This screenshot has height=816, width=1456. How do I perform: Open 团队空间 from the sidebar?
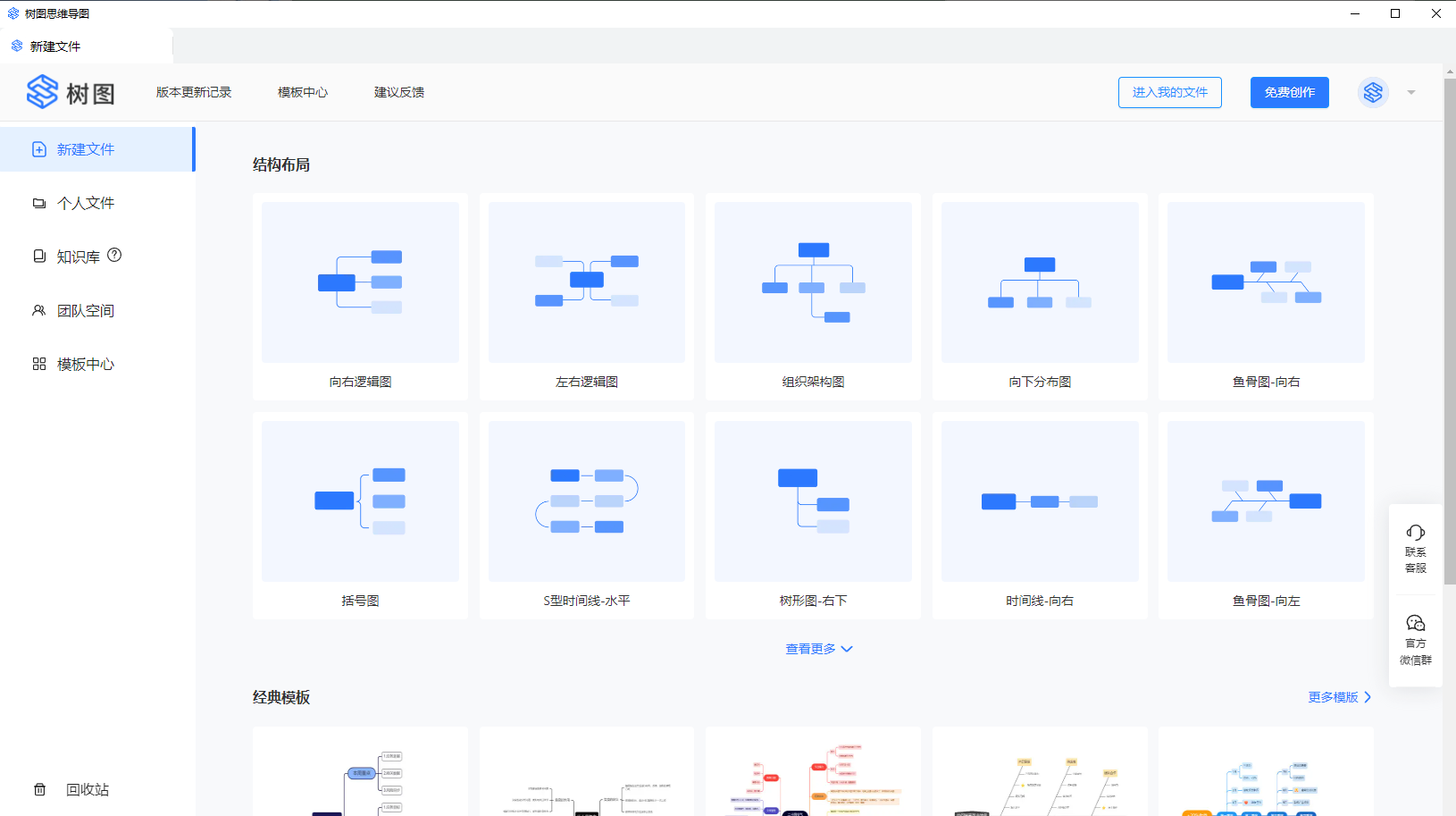(x=85, y=311)
